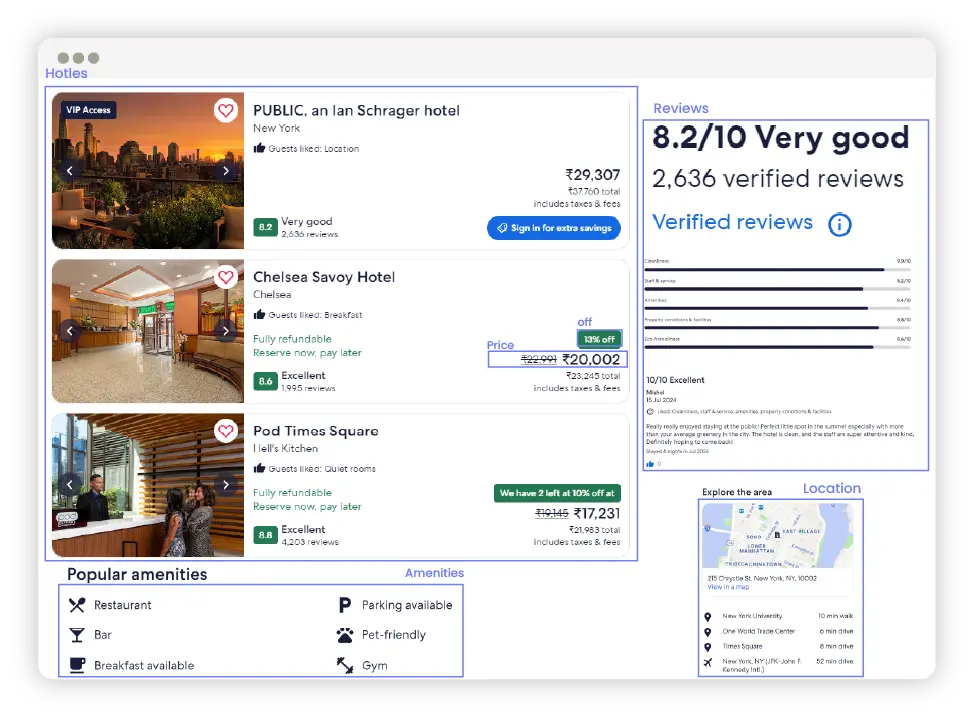Click the Gym dumbbell icon
The width and height of the screenshot is (974, 717).
(x=345, y=665)
